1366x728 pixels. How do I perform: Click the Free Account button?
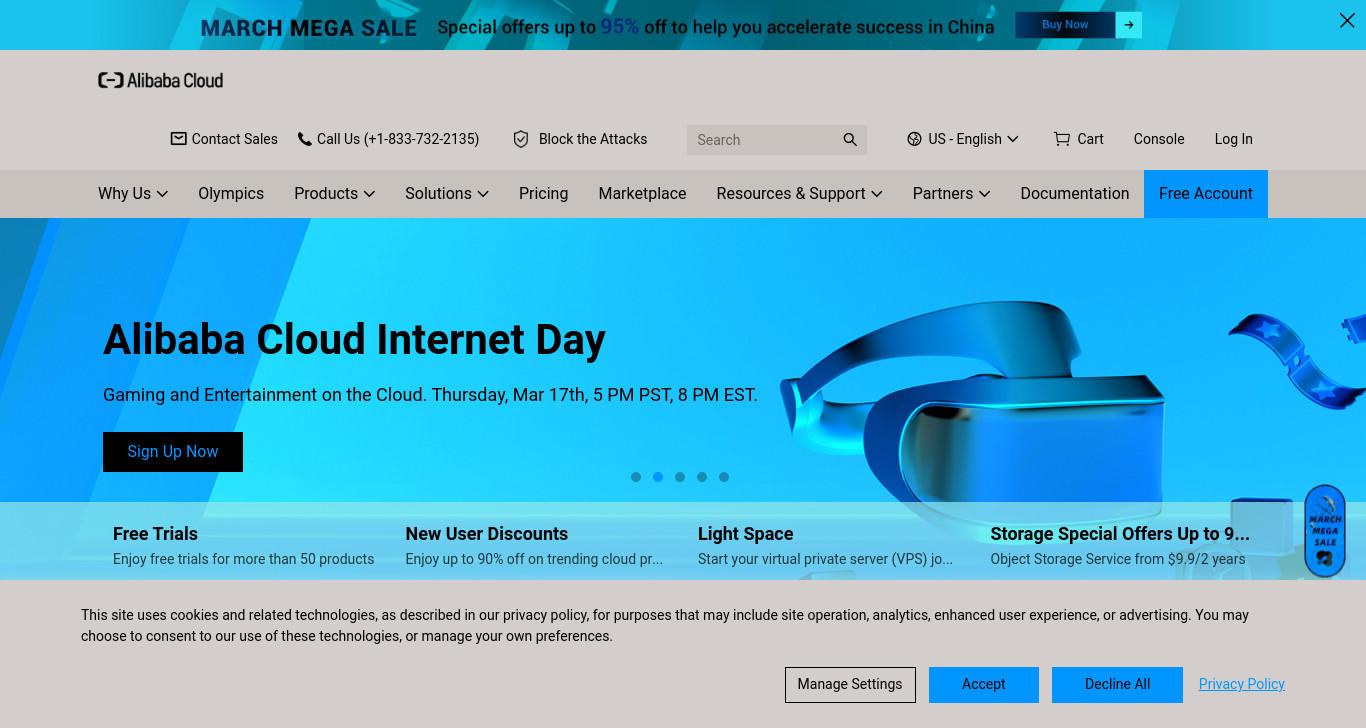[1206, 194]
